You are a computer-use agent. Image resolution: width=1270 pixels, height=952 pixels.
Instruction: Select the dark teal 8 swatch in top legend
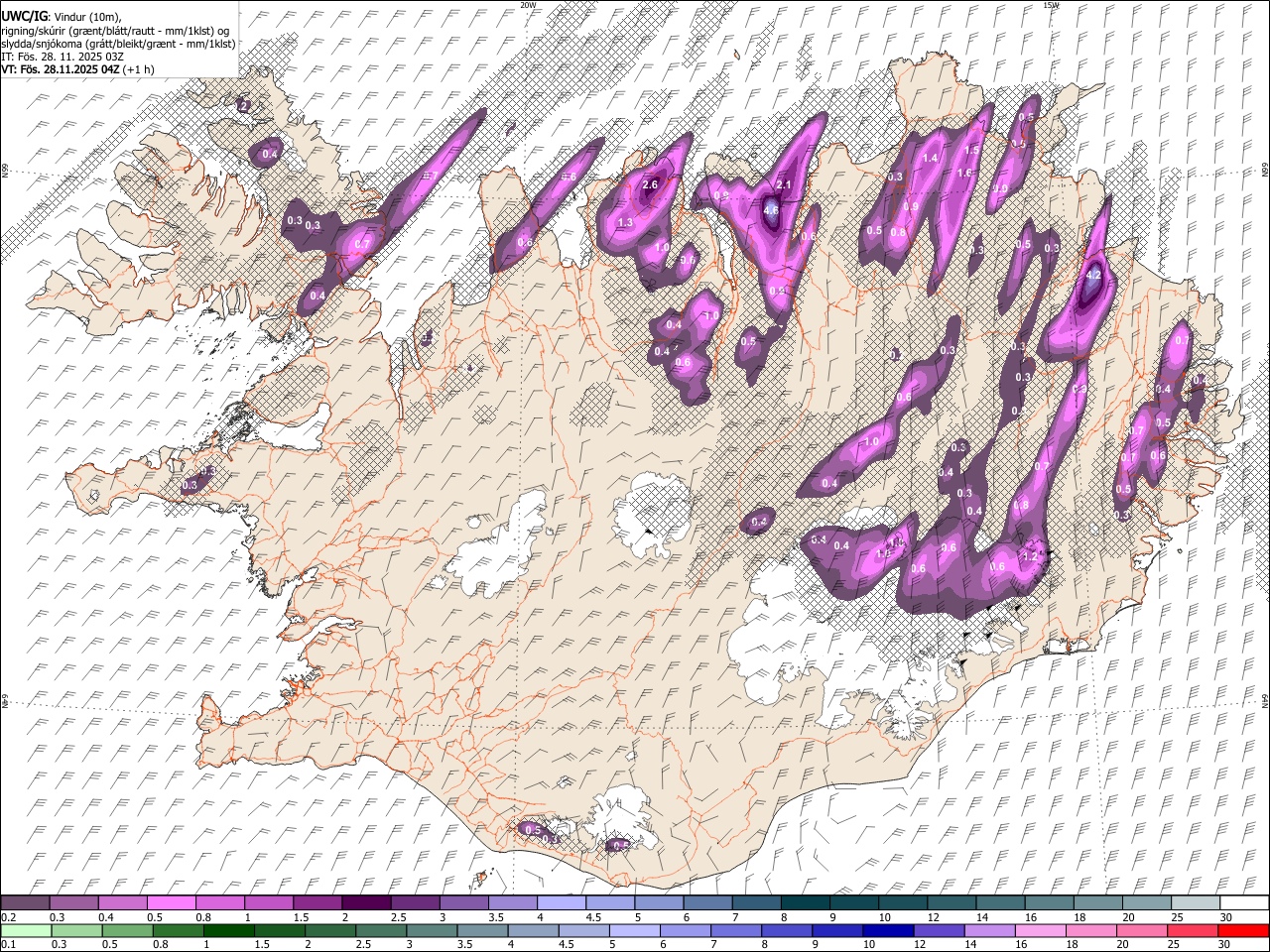click(804, 903)
